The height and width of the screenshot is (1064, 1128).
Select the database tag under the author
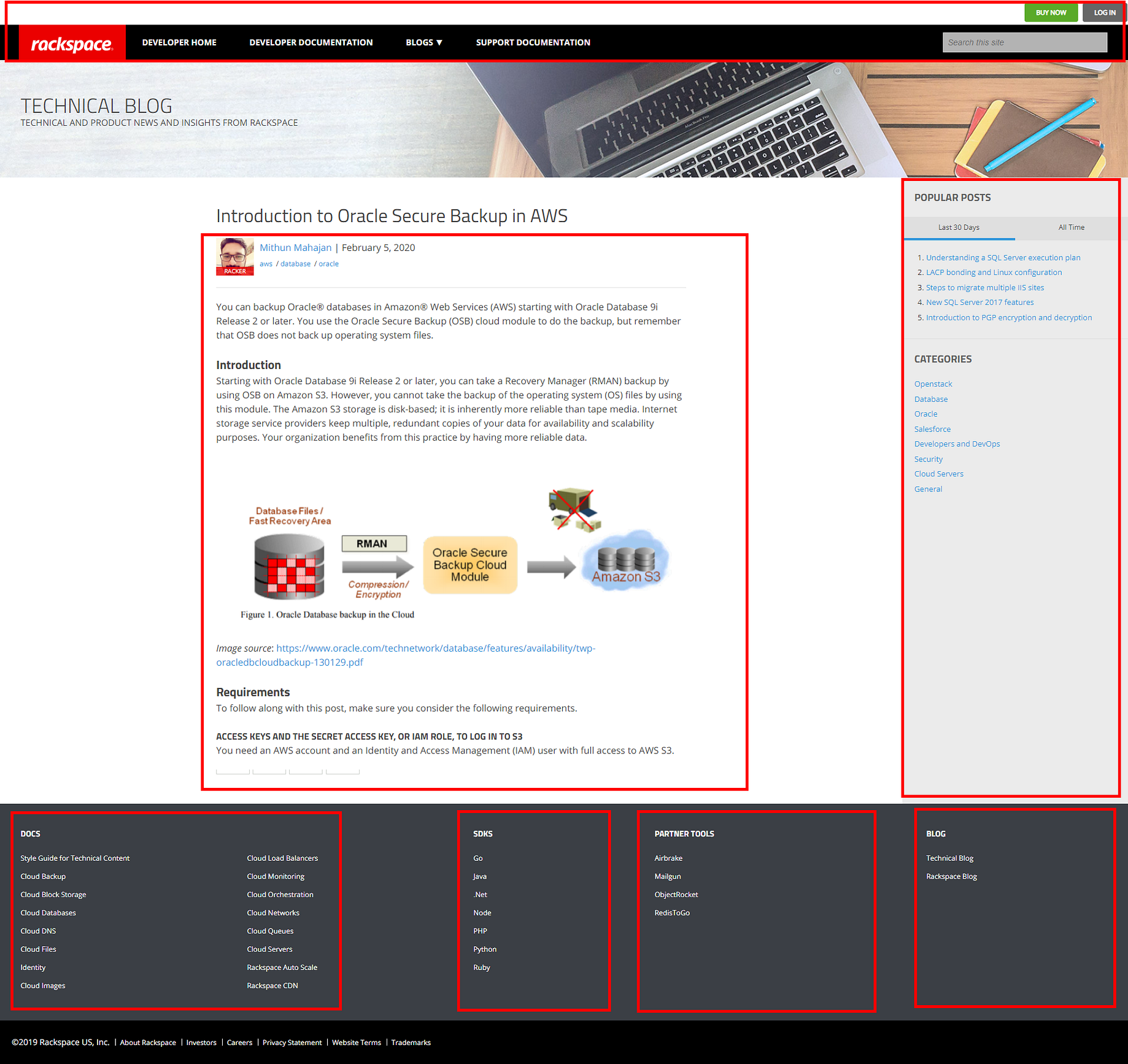295,264
